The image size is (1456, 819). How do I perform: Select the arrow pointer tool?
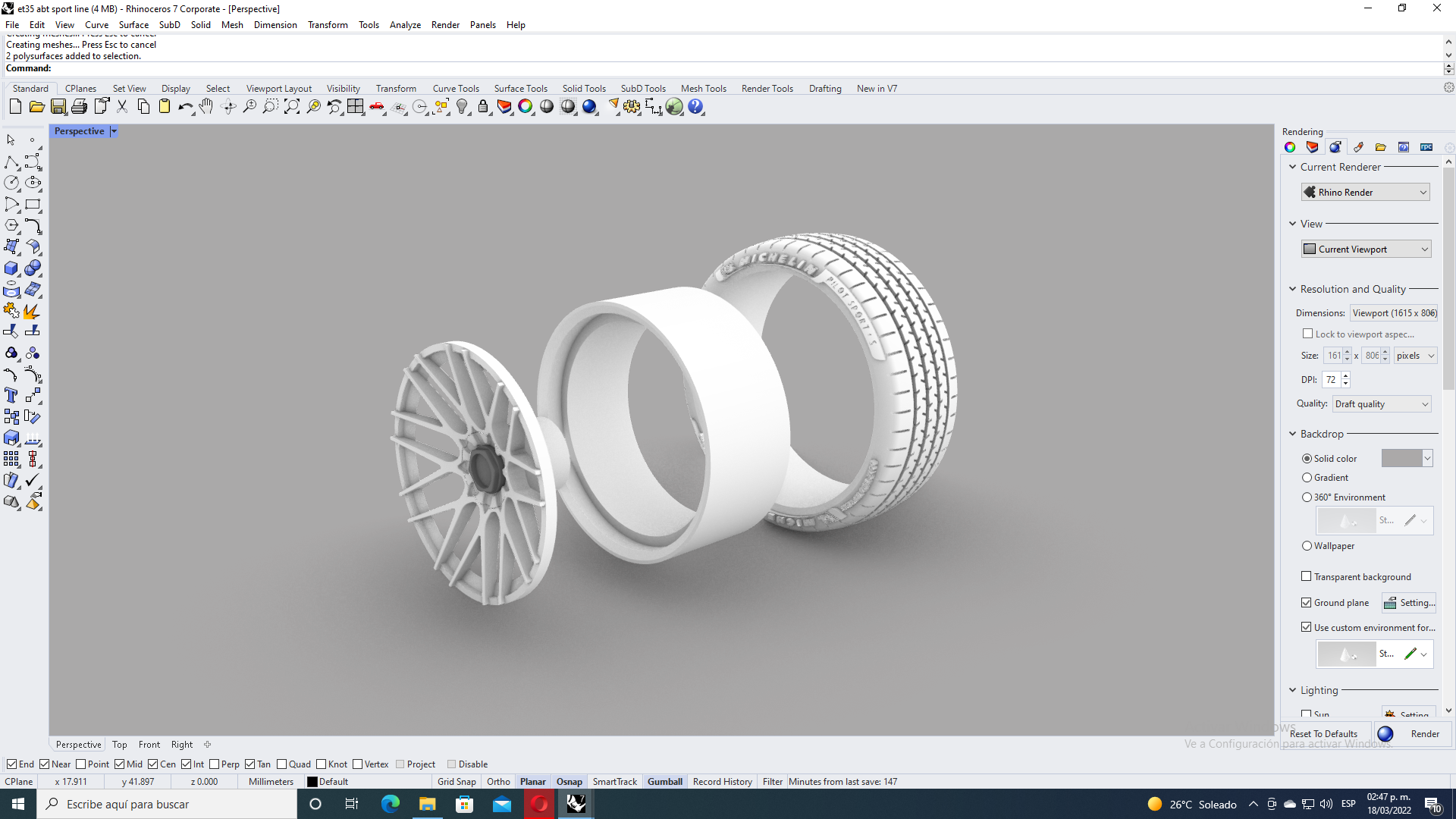coord(11,140)
